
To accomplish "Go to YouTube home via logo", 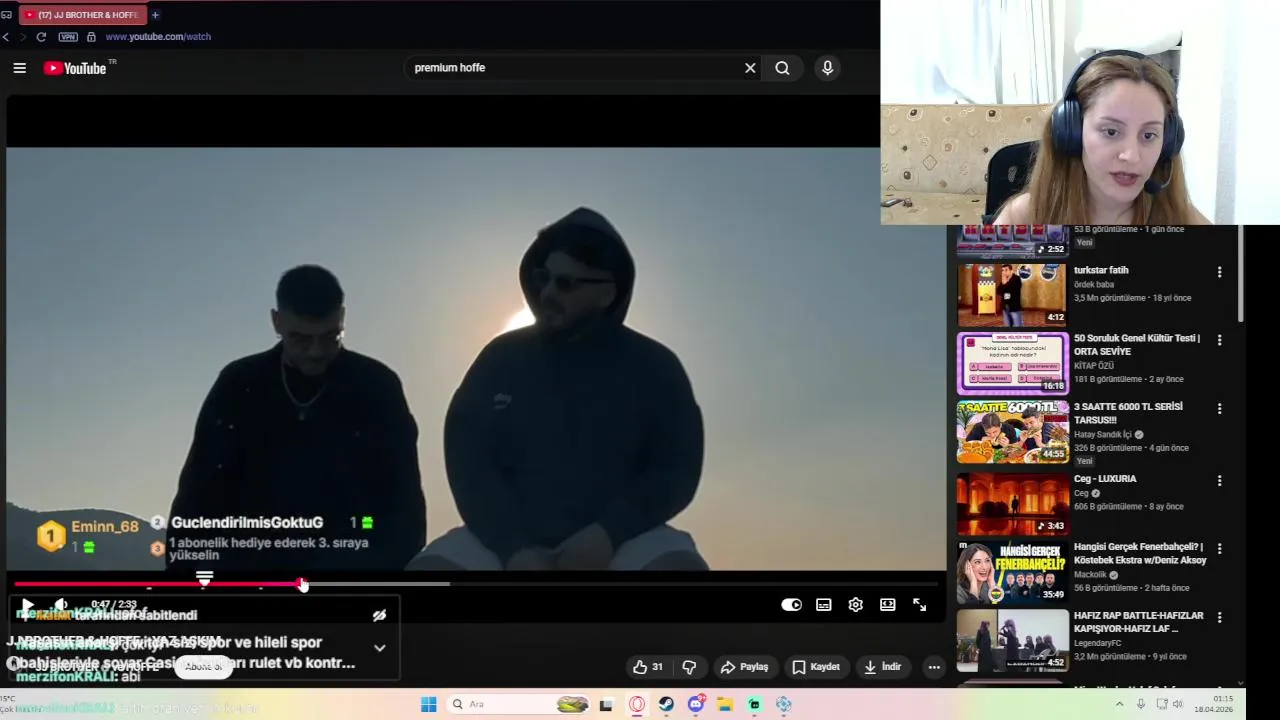I will (75, 68).
